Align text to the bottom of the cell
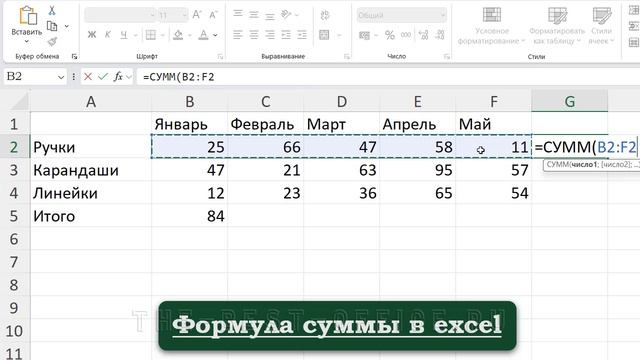 [269, 15]
